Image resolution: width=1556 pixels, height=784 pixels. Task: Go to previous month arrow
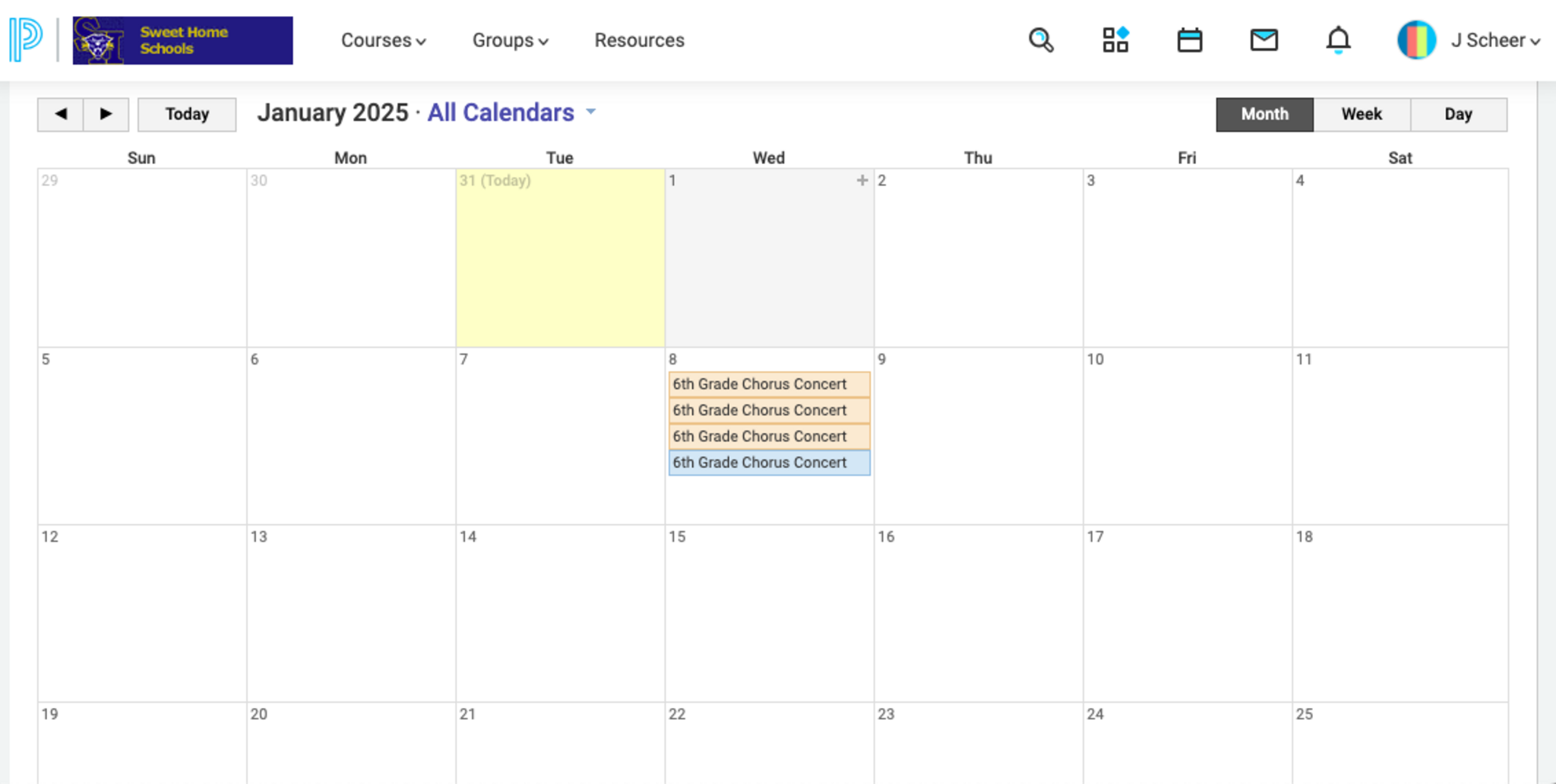point(61,114)
